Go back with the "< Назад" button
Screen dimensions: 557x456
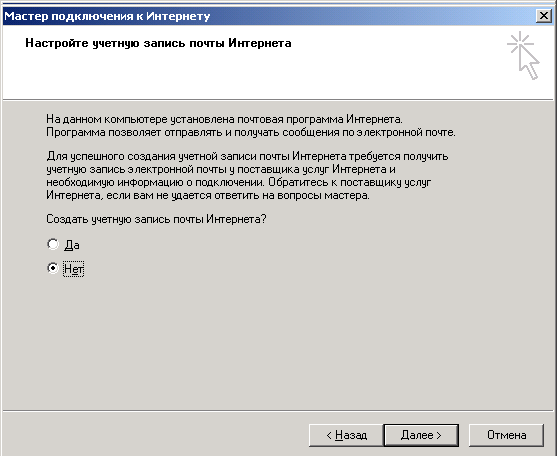click(x=346, y=435)
